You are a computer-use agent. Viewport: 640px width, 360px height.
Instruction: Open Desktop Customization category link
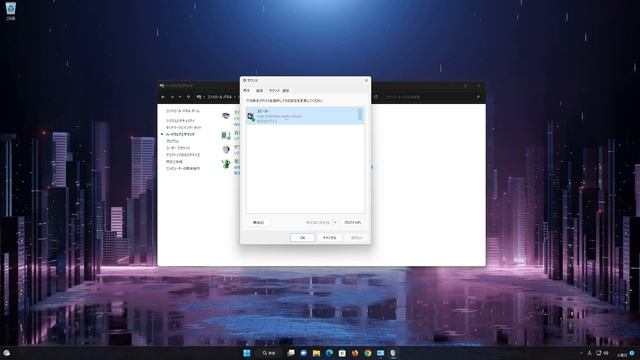pos(183,155)
